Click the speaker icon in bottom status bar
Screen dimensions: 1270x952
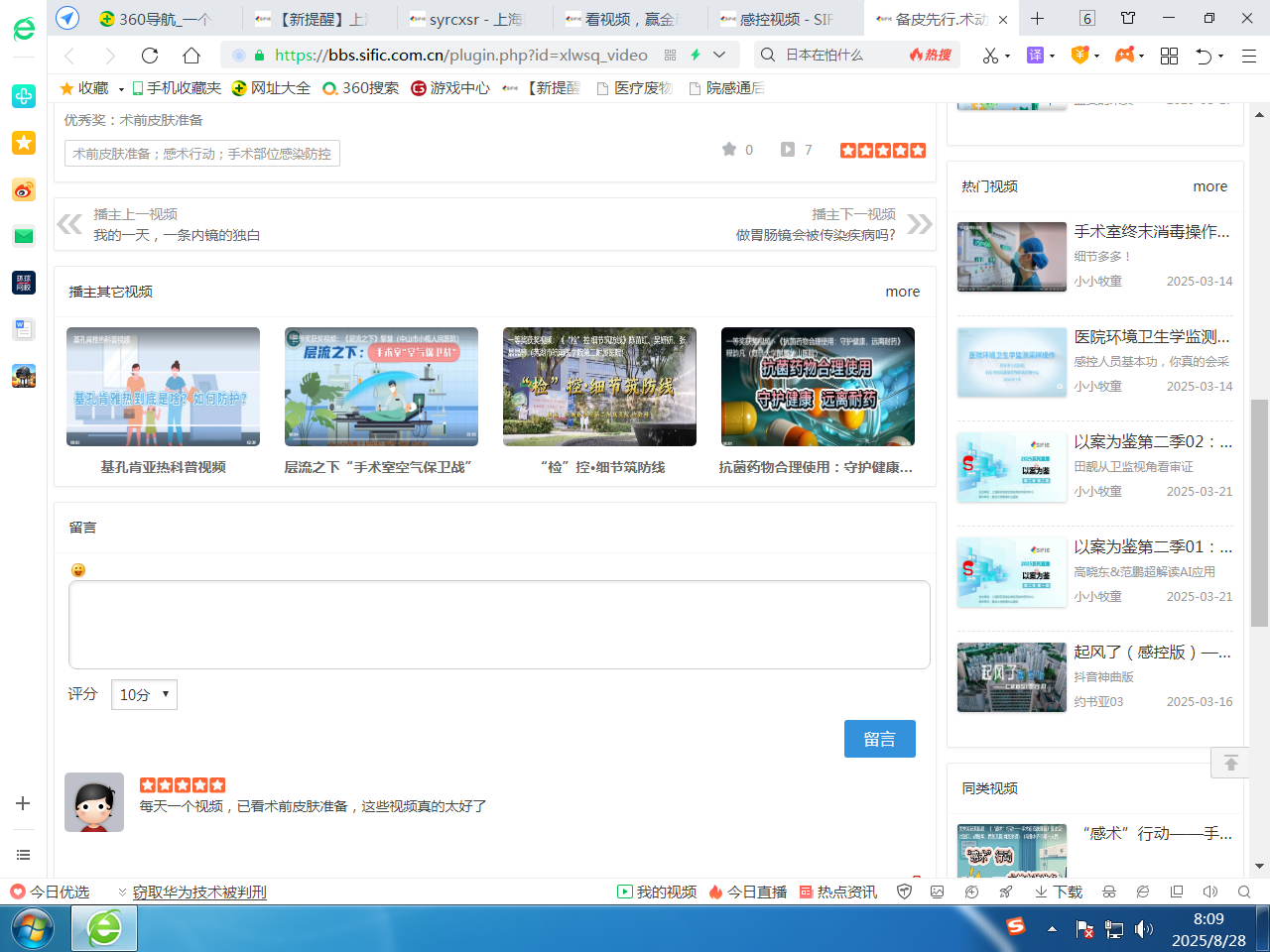[1209, 892]
